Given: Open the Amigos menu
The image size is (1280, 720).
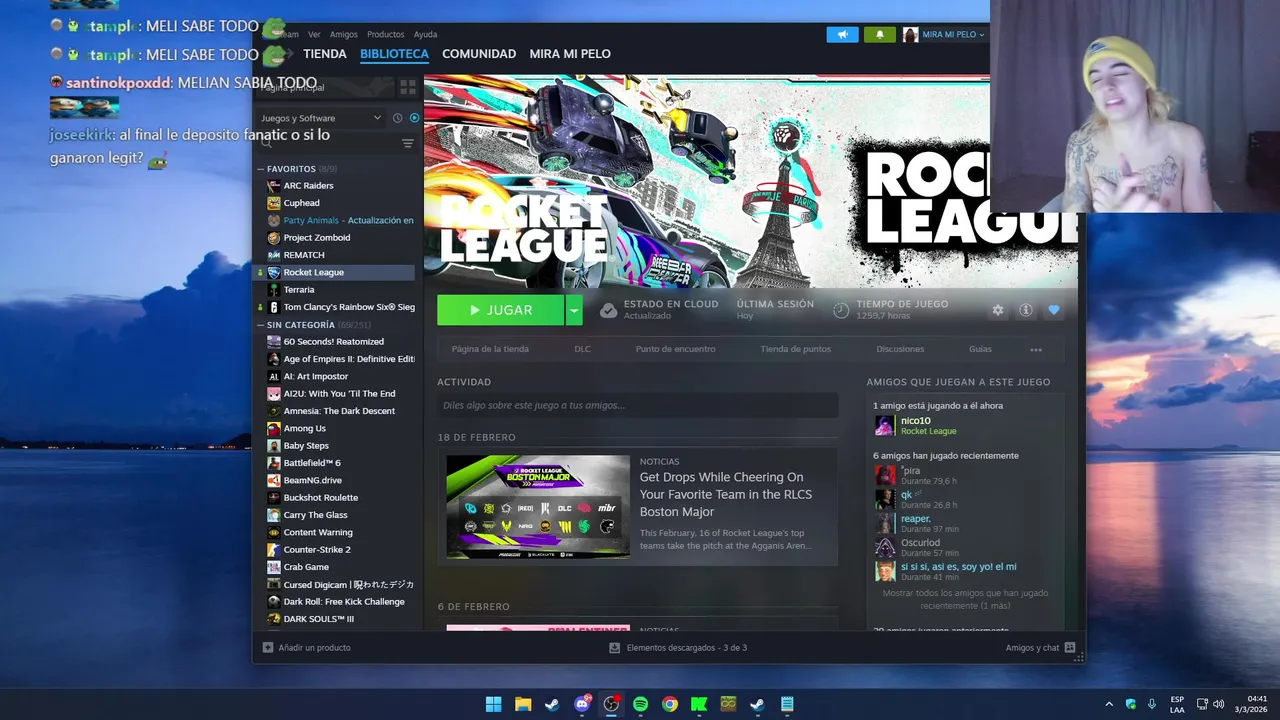Looking at the screenshot, I should 344,34.
